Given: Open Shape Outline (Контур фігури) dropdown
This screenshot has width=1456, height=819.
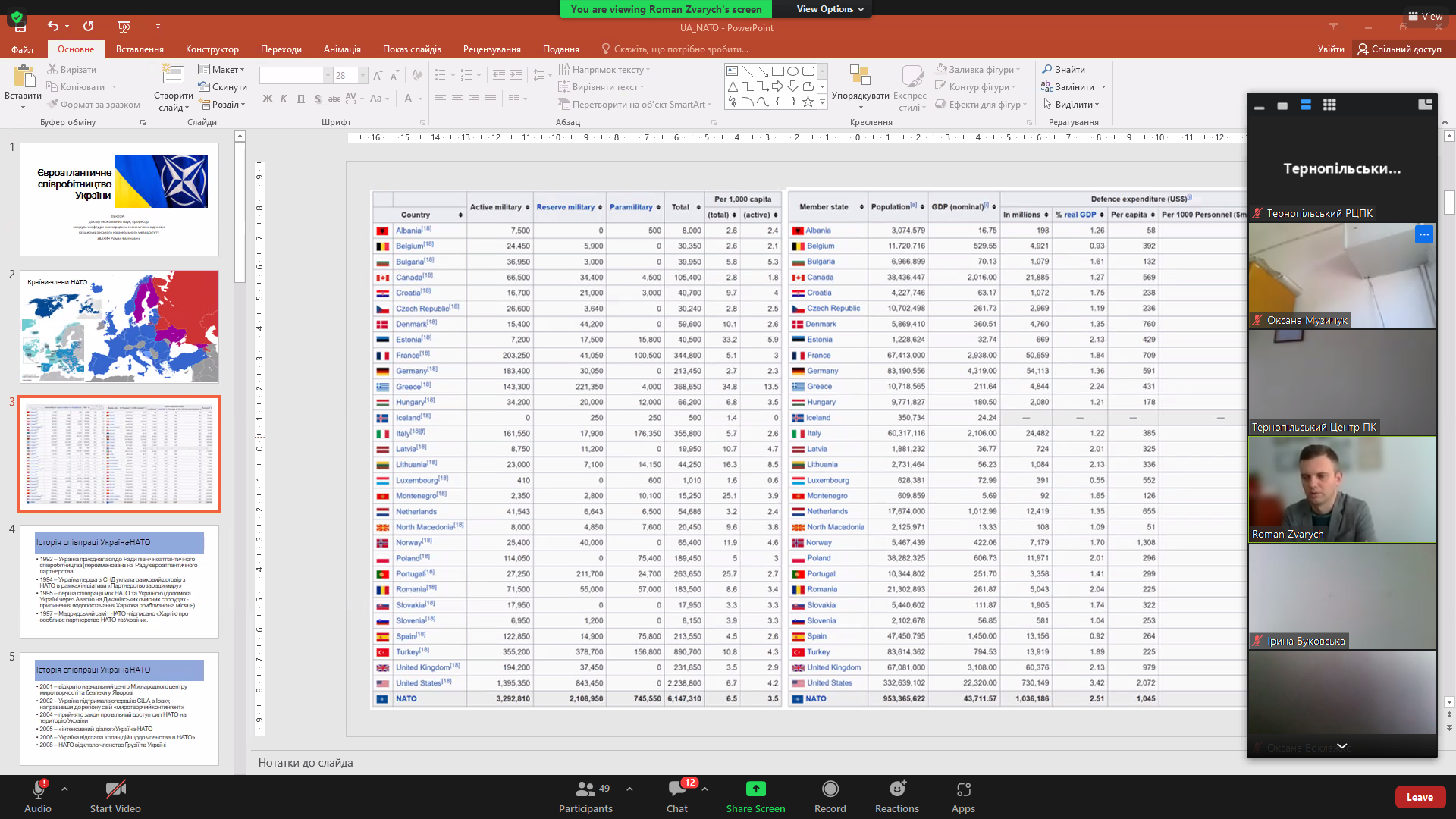Looking at the screenshot, I should tap(977, 86).
